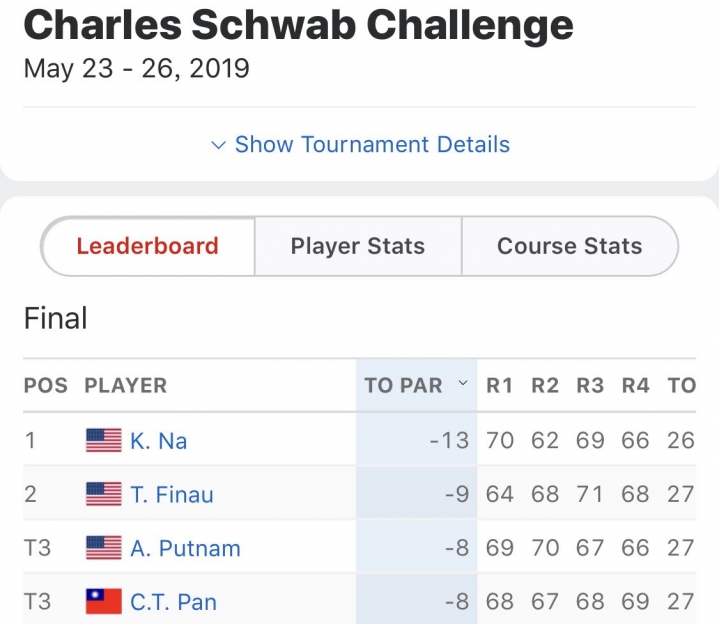Click the PLAYER column header

[125, 386]
